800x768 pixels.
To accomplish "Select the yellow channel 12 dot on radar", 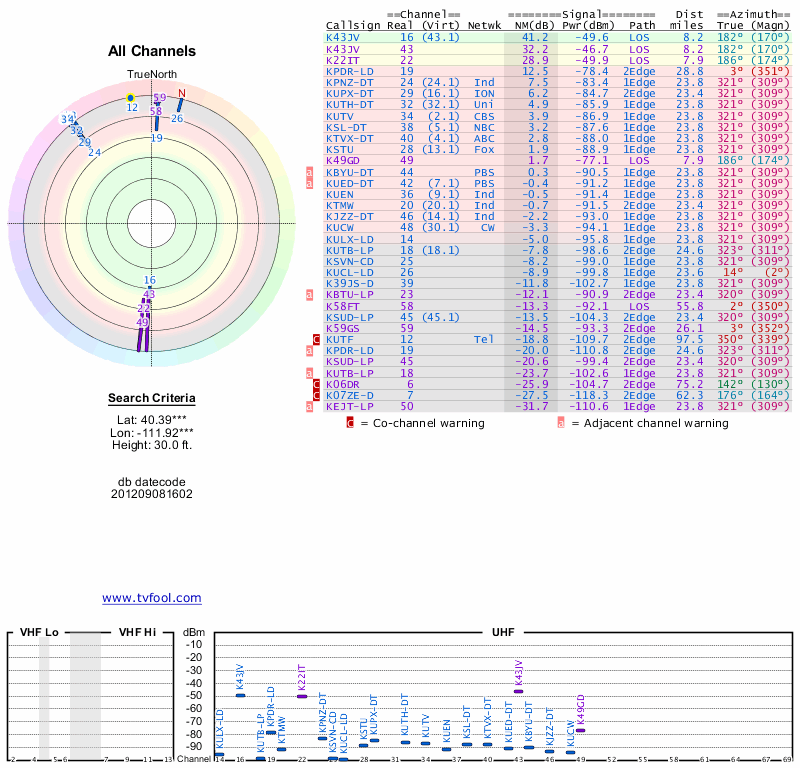I will pos(130,98).
